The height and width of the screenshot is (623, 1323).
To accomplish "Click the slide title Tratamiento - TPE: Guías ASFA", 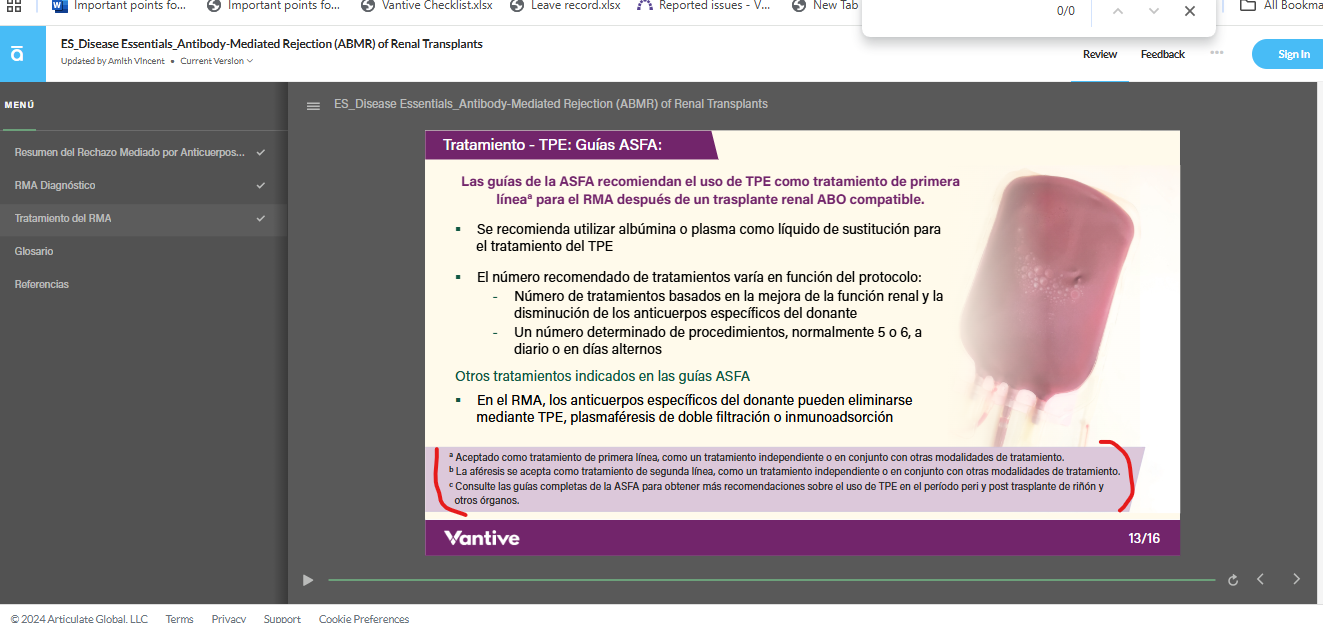I will [x=552, y=145].
